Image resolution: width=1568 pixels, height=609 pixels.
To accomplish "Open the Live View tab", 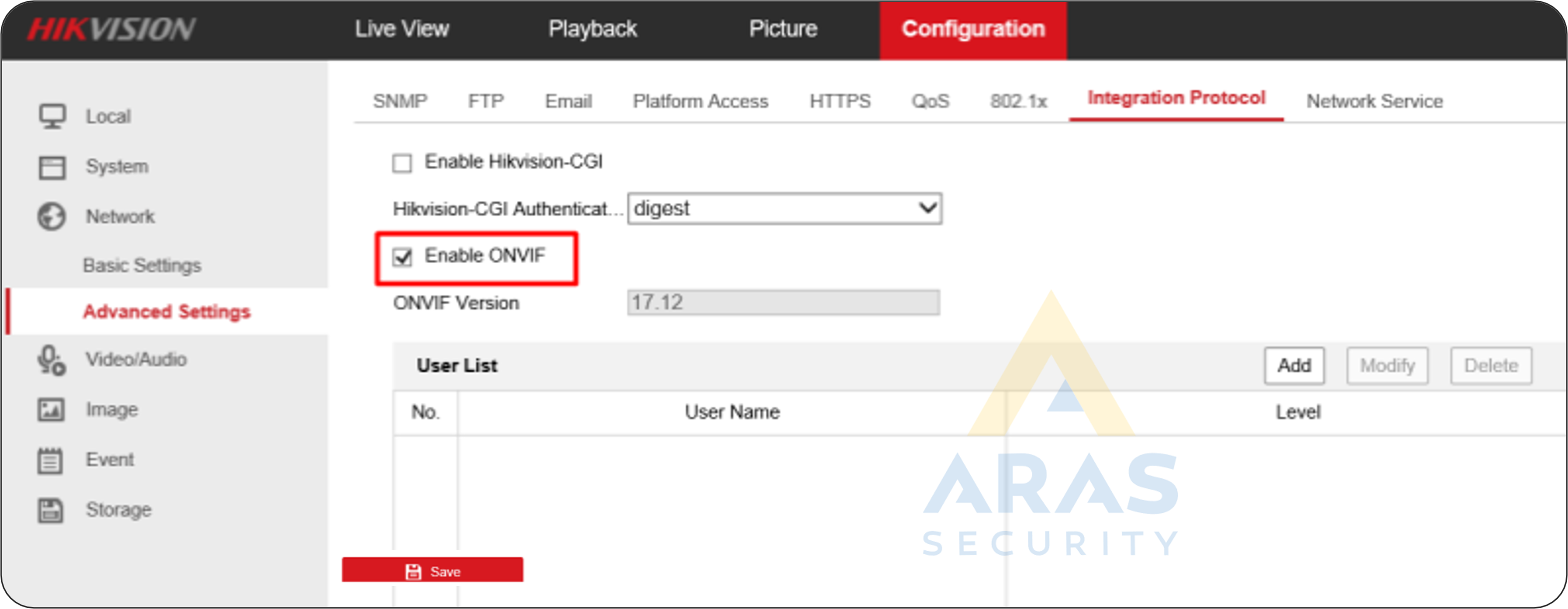I will (402, 29).
